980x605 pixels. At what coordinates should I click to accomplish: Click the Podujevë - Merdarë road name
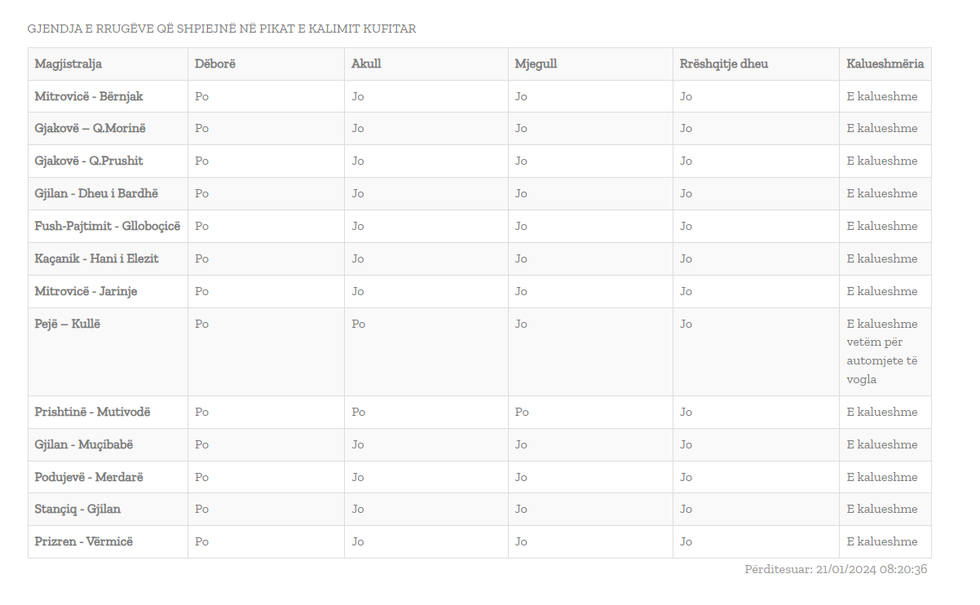coord(89,477)
